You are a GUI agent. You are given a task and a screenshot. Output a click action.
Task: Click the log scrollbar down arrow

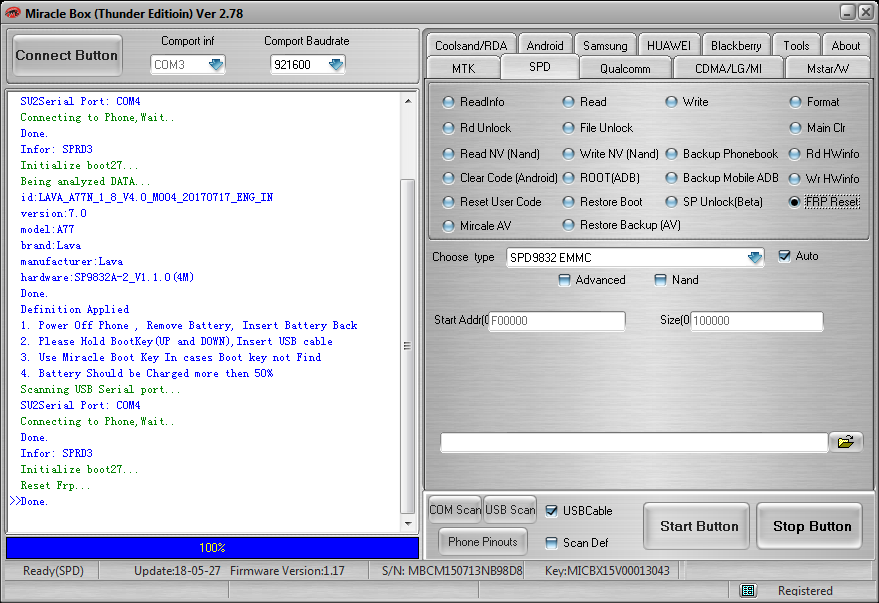click(x=408, y=523)
